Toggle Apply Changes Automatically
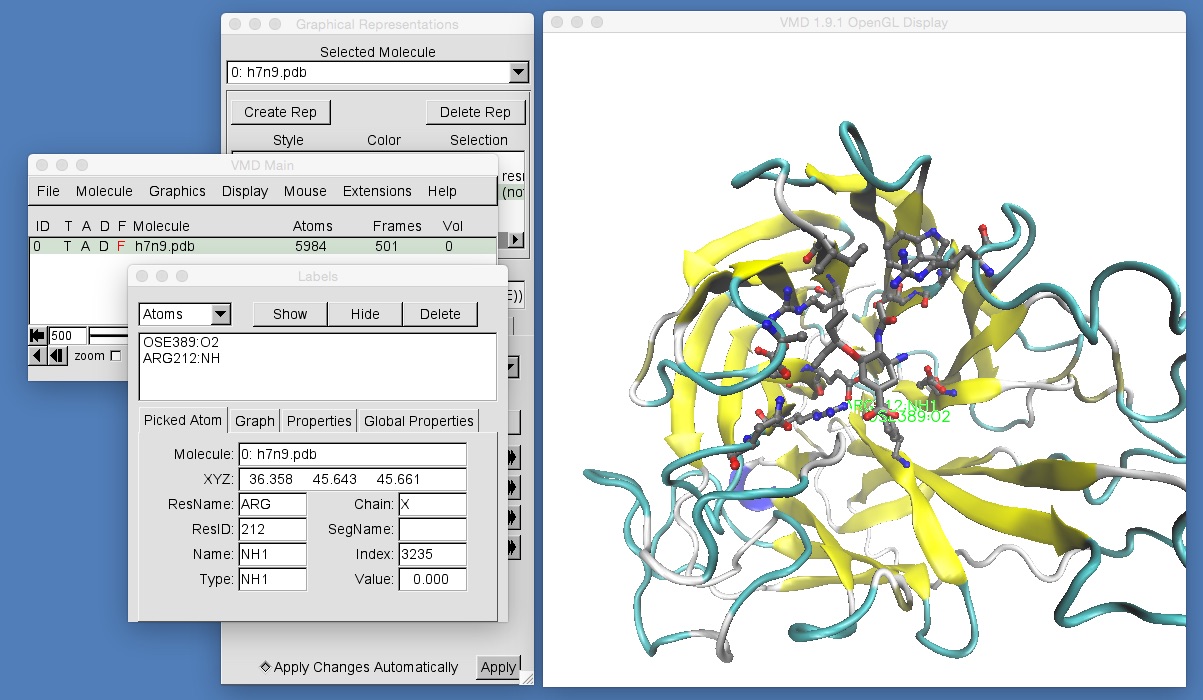1203x700 pixels. (x=264, y=667)
